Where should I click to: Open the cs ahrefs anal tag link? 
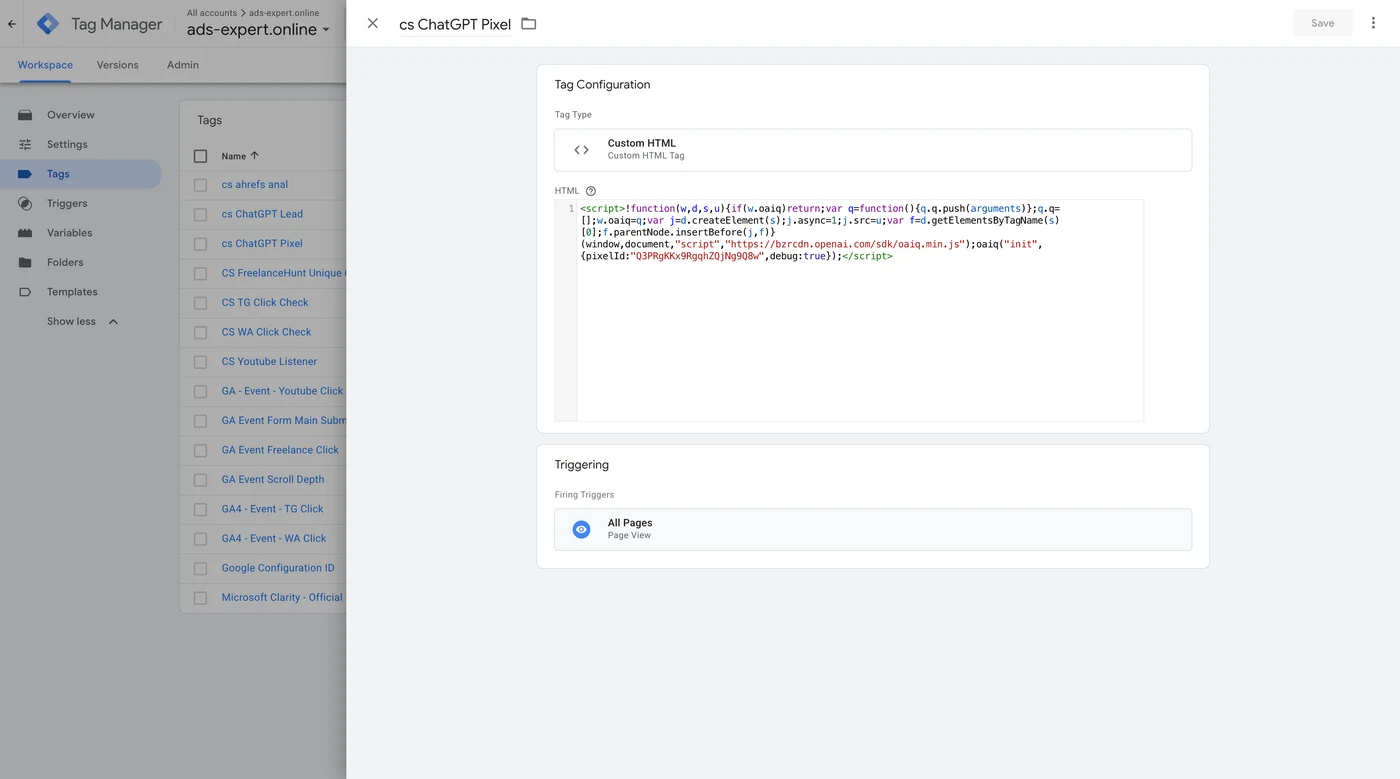(255, 185)
